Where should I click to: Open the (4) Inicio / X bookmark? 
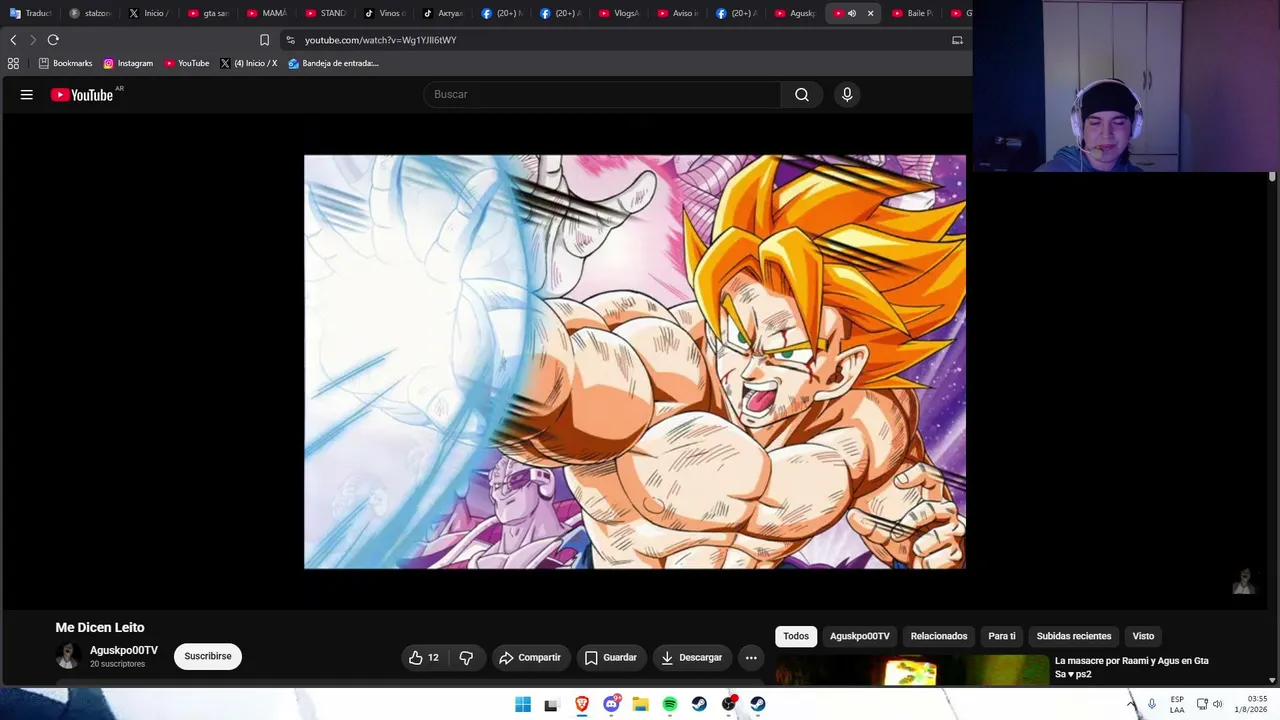249,63
